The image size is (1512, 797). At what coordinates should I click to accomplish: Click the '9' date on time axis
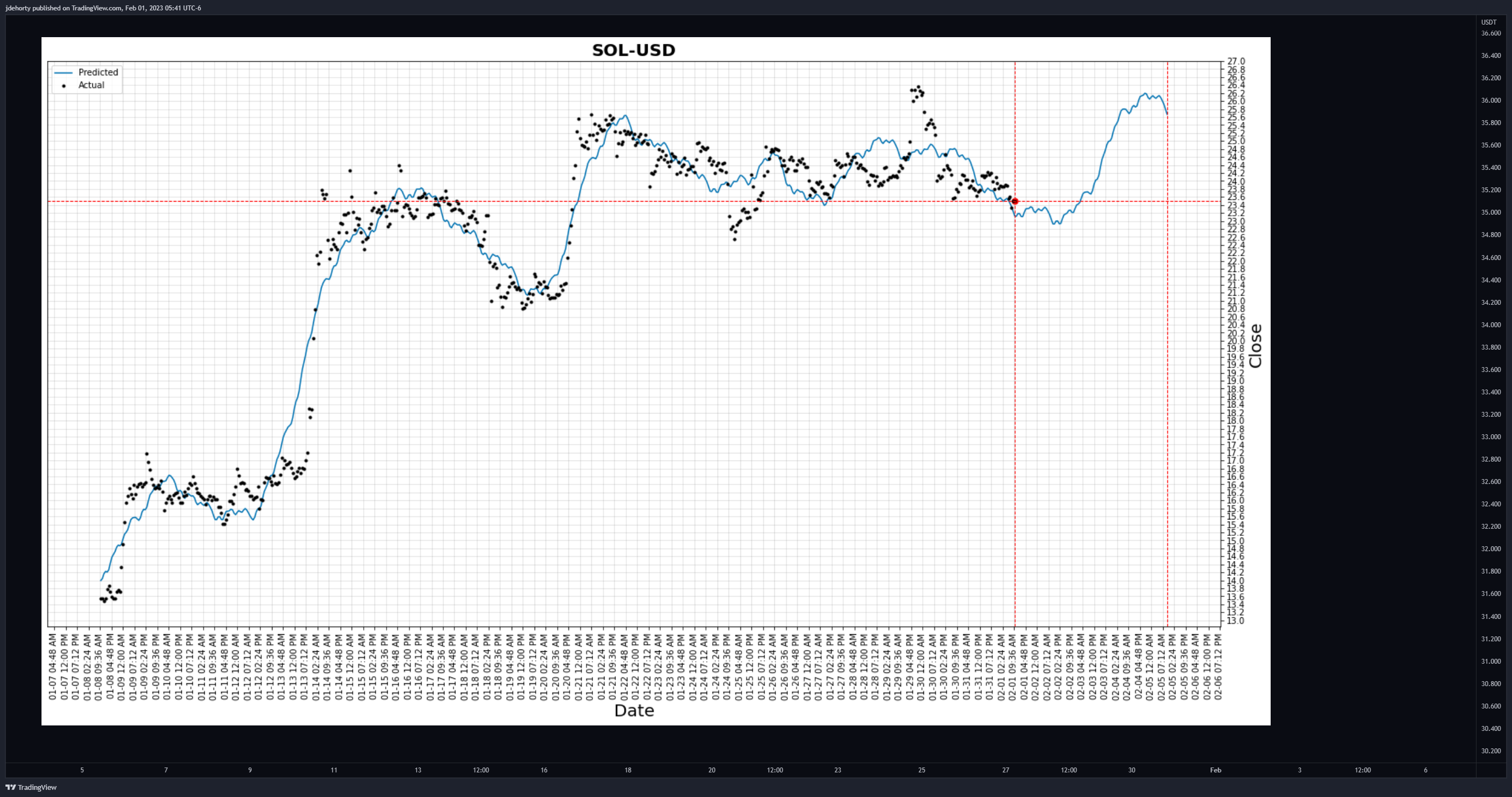pos(250,770)
